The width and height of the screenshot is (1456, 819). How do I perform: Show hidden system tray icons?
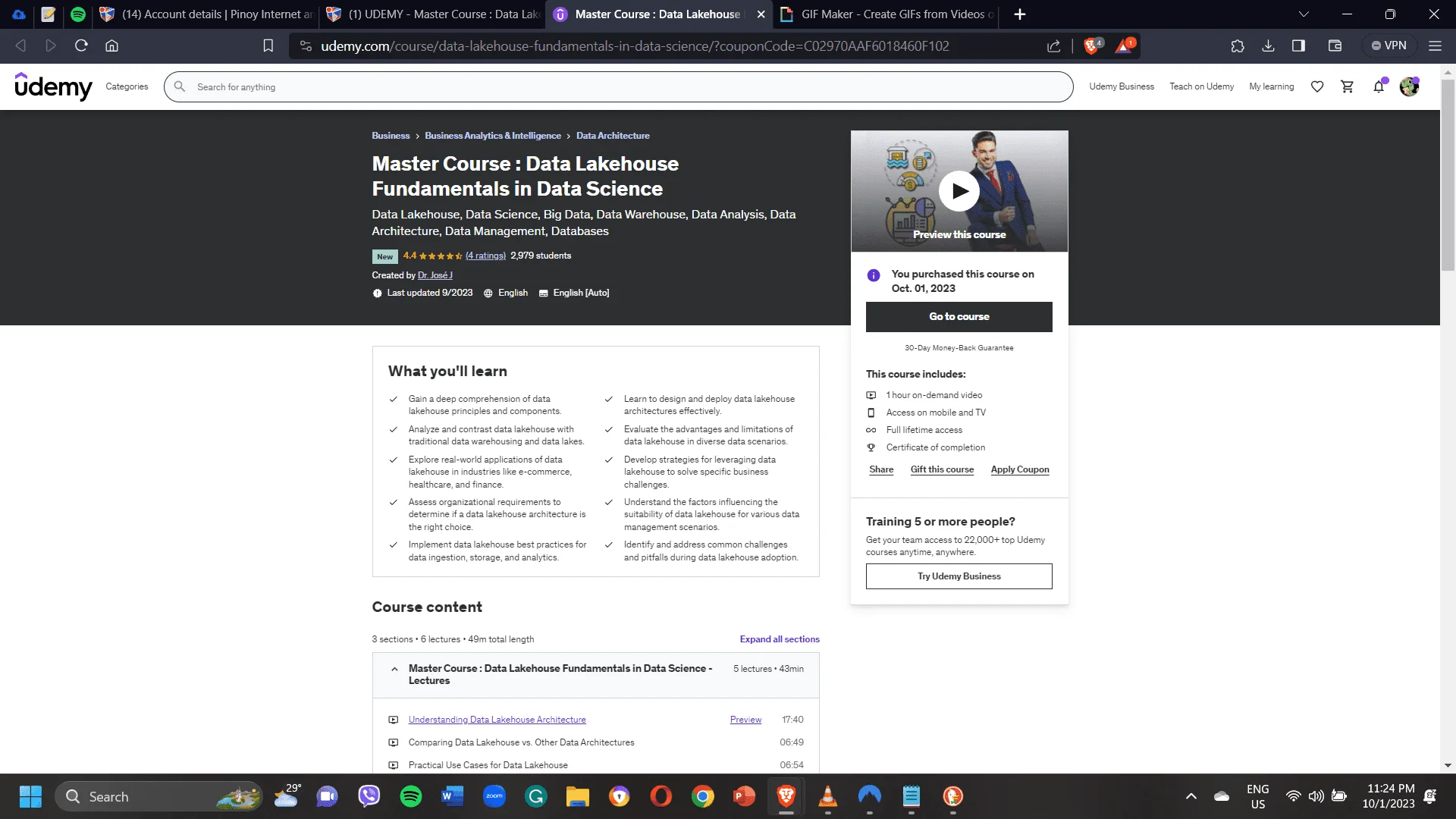(x=1191, y=796)
